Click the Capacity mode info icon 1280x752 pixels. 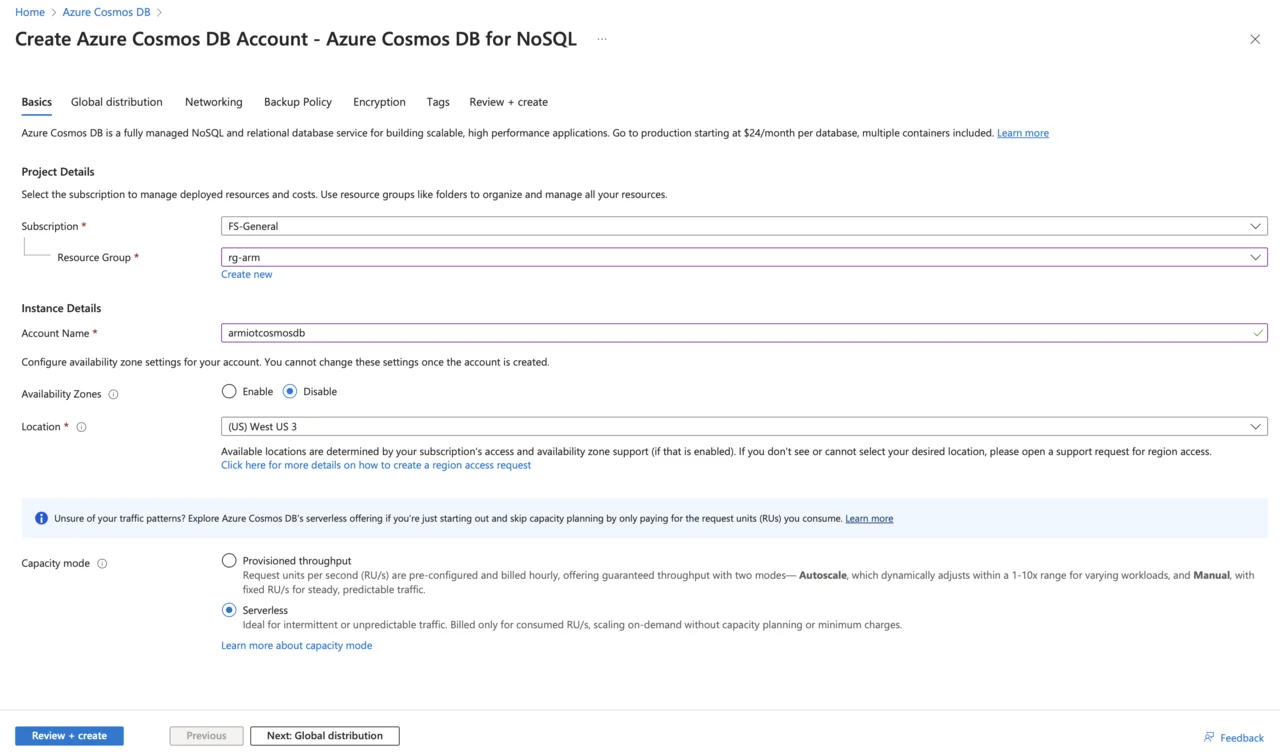click(102, 564)
